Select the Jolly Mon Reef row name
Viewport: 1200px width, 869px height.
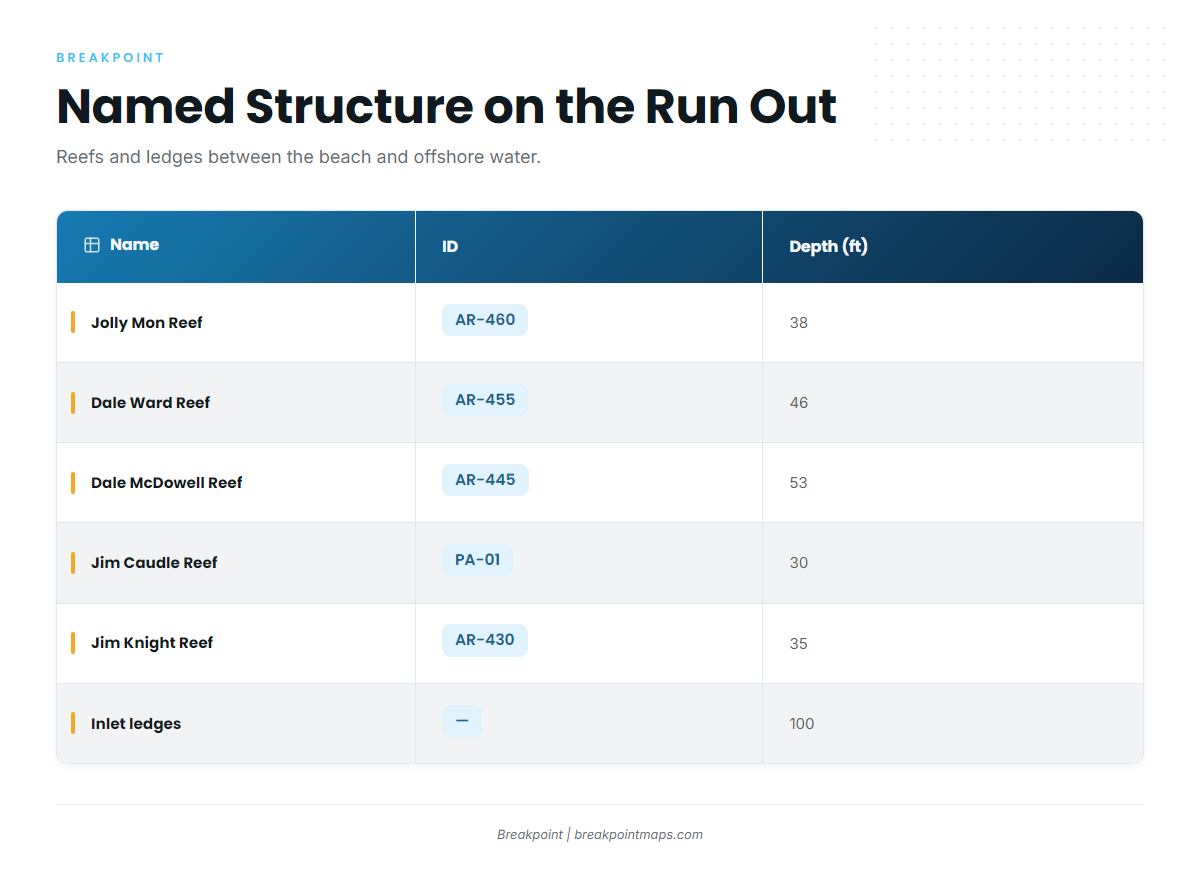point(147,323)
